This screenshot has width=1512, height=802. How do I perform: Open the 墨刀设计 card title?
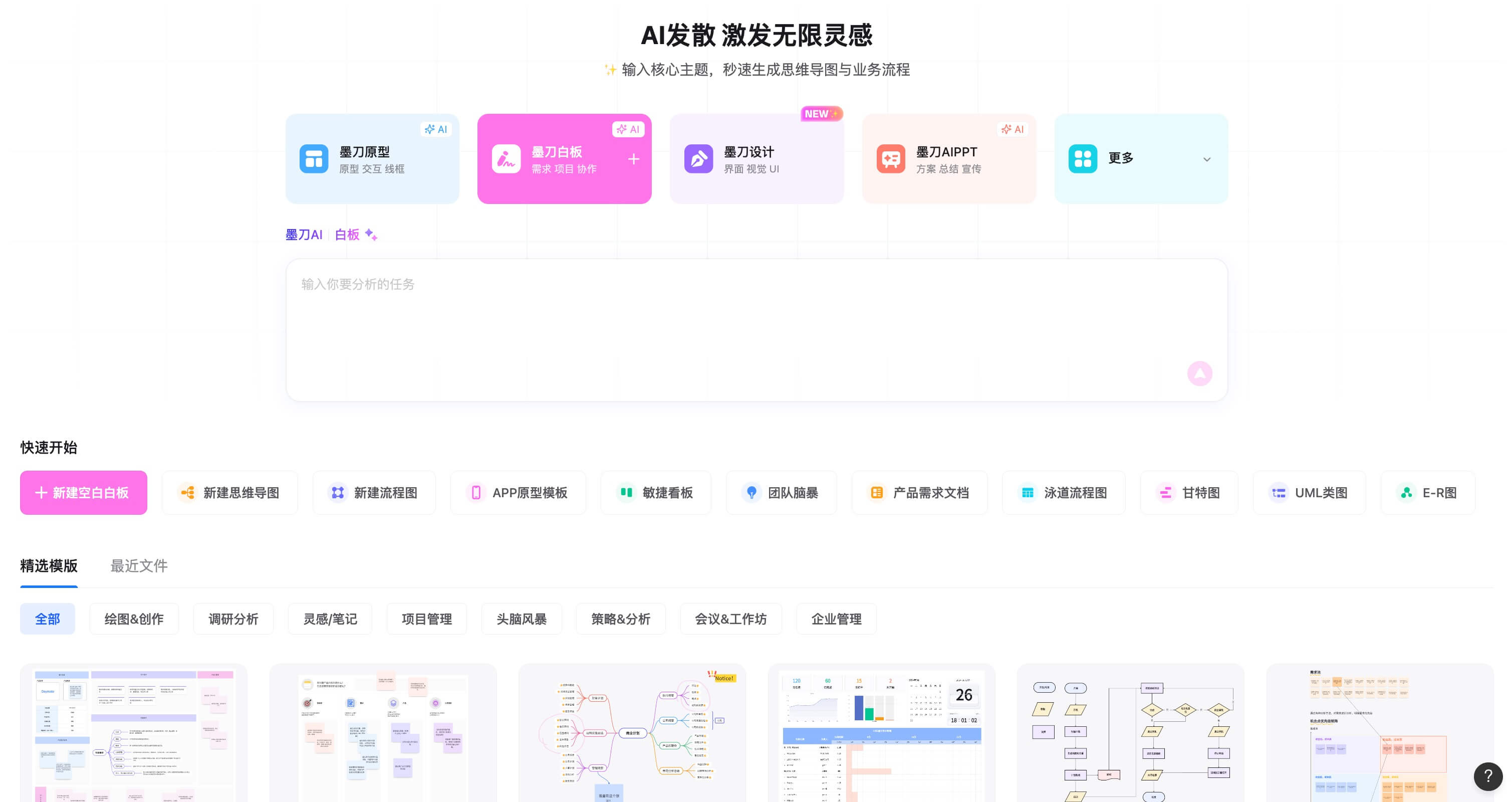pyautogui.click(x=749, y=152)
